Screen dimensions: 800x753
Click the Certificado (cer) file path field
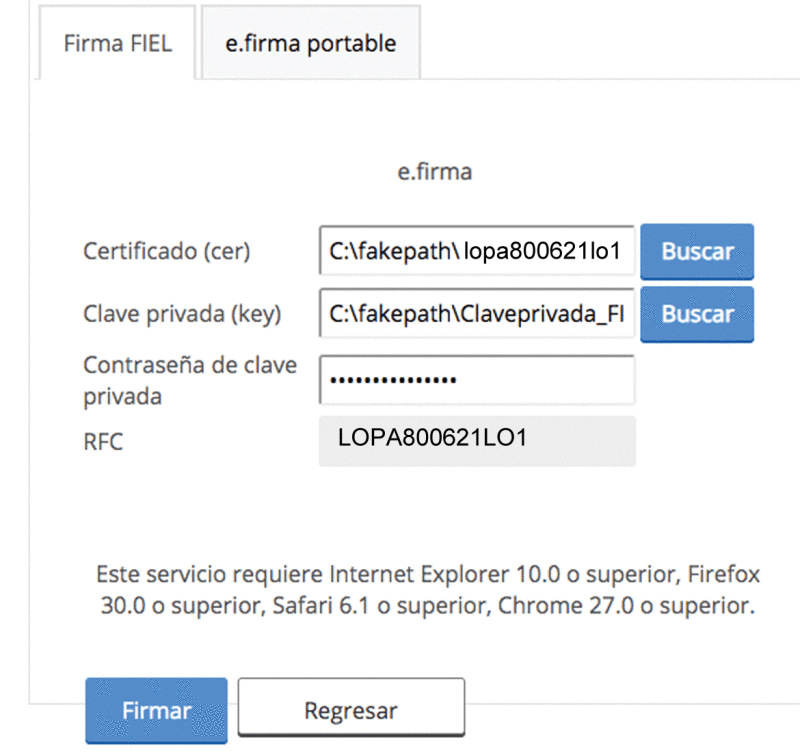pos(477,250)
